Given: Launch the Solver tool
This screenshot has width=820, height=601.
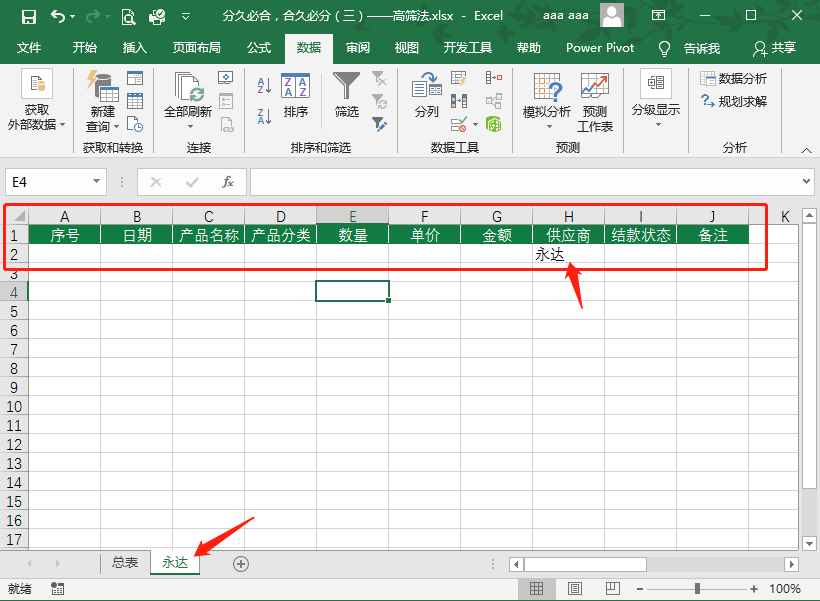Looking at the screenshot, I should (x=743, y=99).
